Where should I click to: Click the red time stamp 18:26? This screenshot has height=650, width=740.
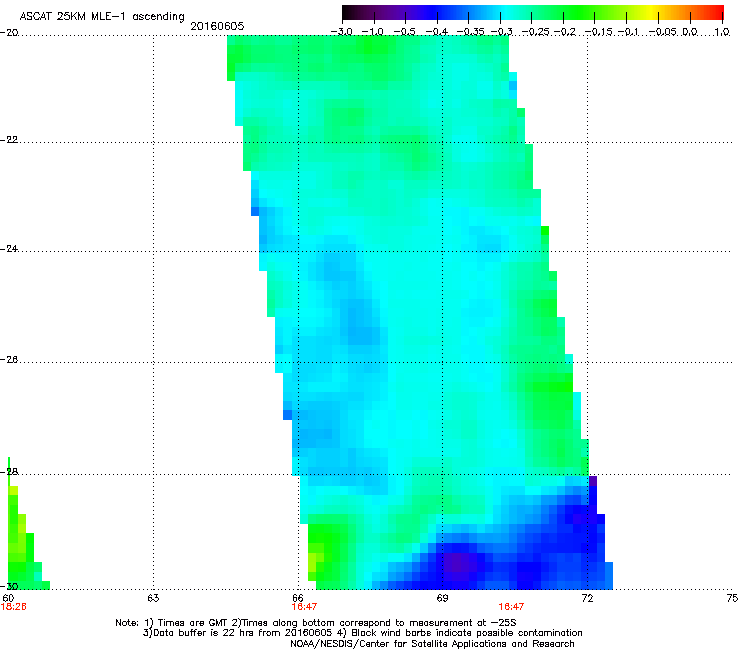click(x=14, y=607)
